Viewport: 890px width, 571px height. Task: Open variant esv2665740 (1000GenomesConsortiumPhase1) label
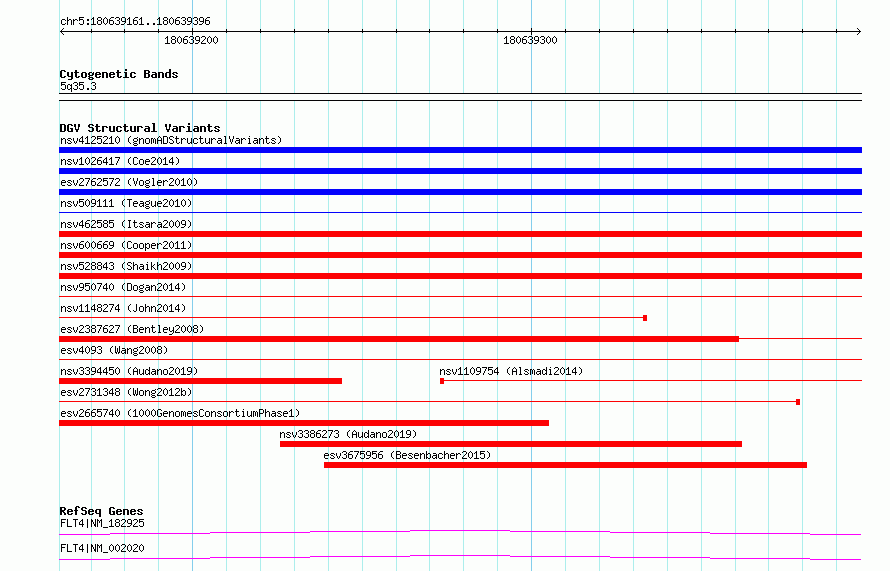180,413
